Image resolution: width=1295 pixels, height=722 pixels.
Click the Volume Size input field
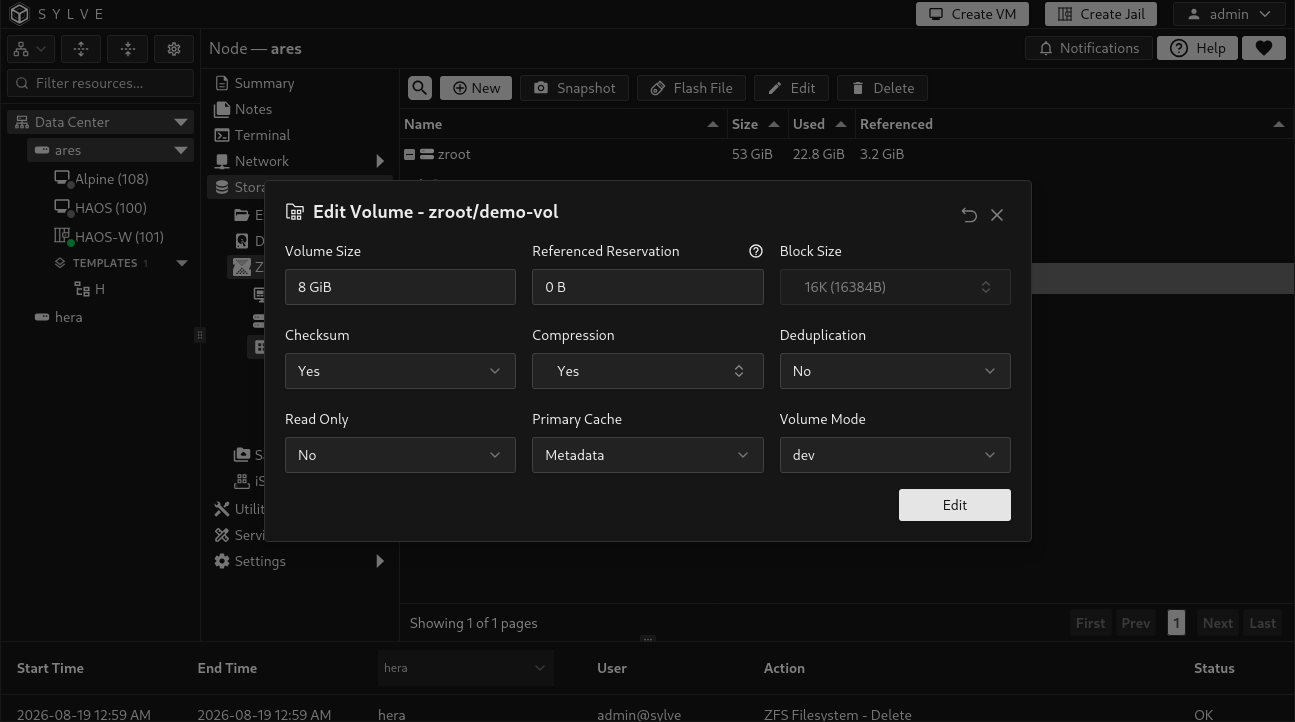point(400,287)
